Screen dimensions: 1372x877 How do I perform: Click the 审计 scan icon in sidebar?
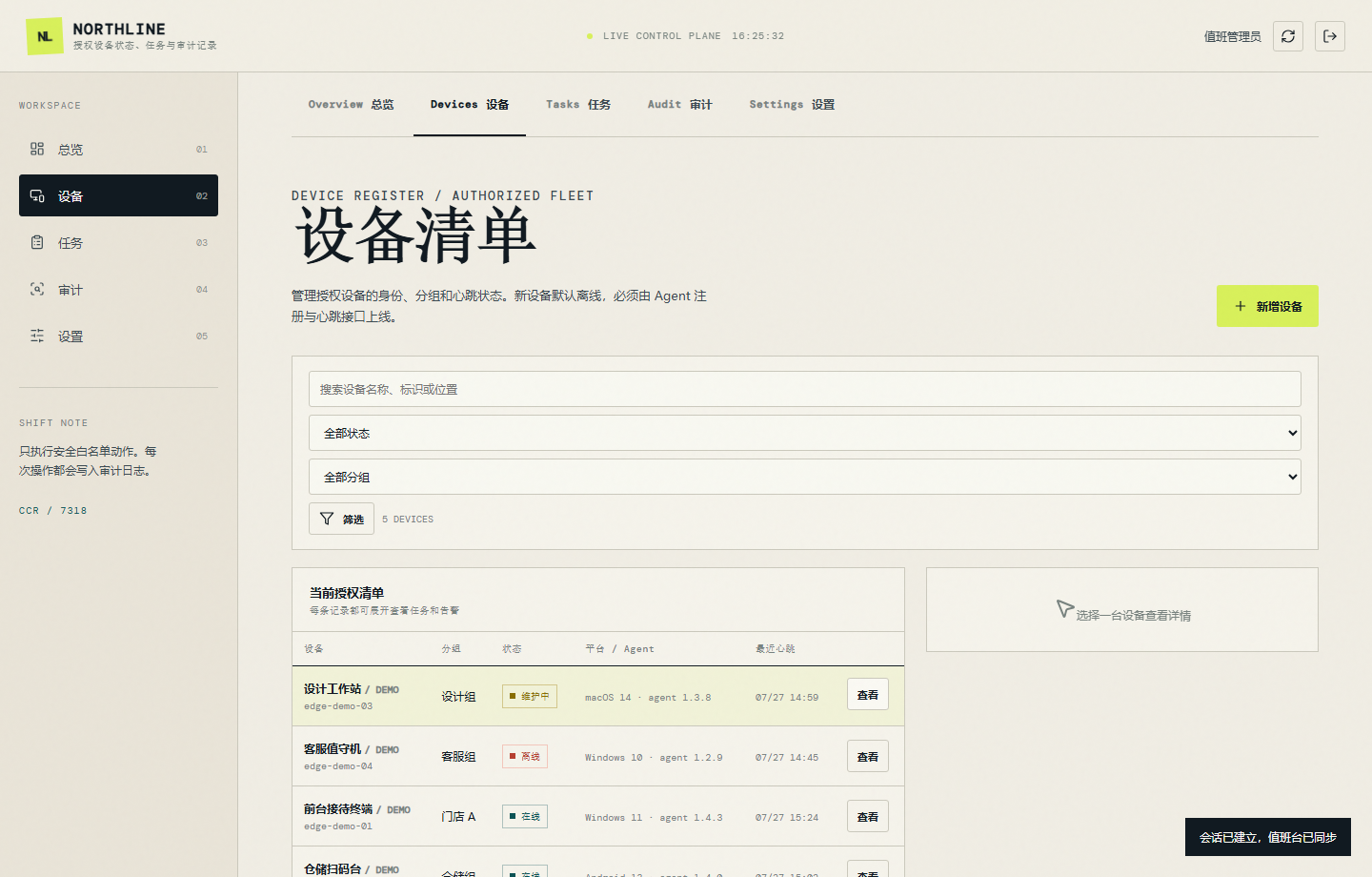(37, 289)
